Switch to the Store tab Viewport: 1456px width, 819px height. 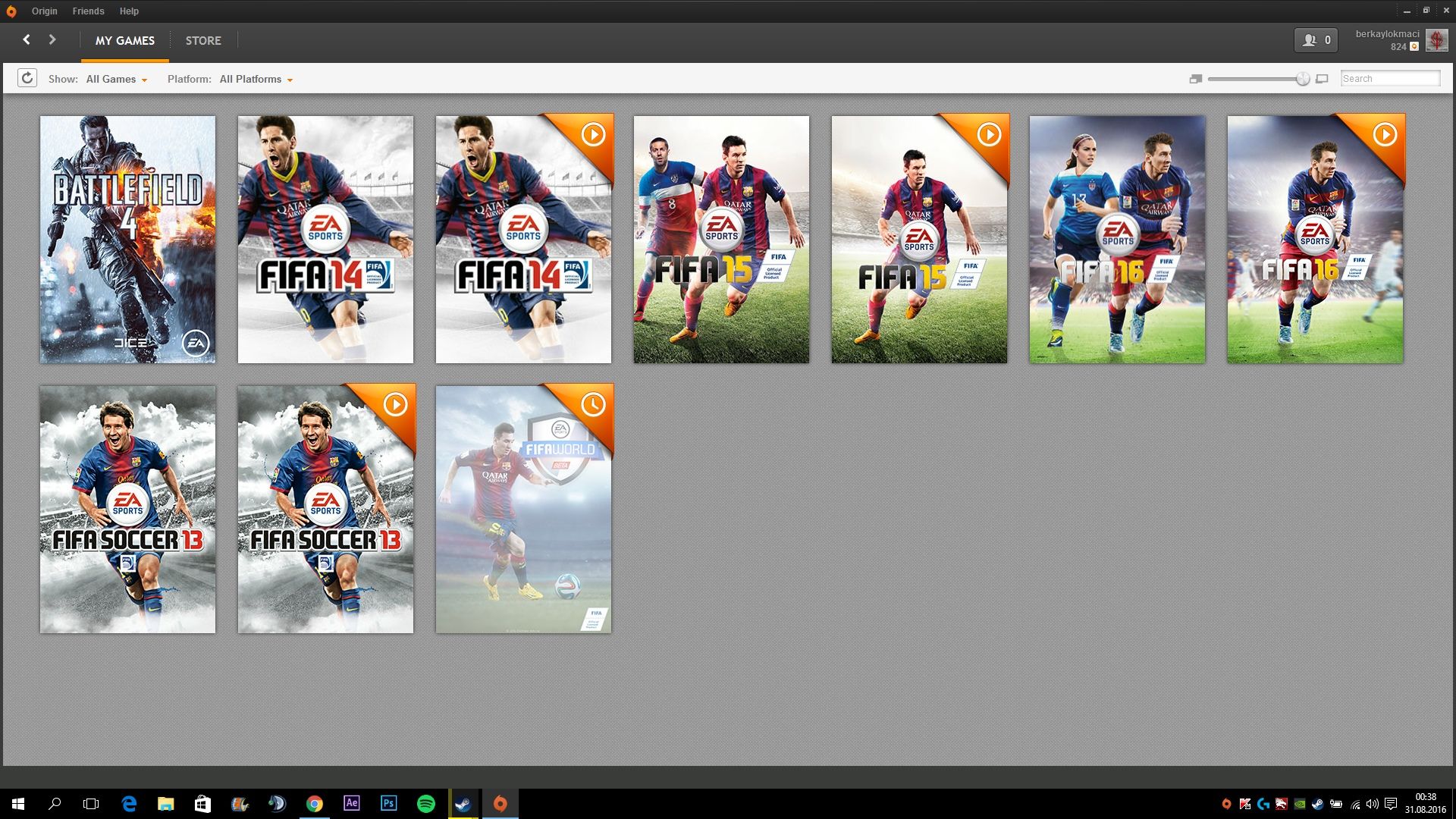click(203, 41)
